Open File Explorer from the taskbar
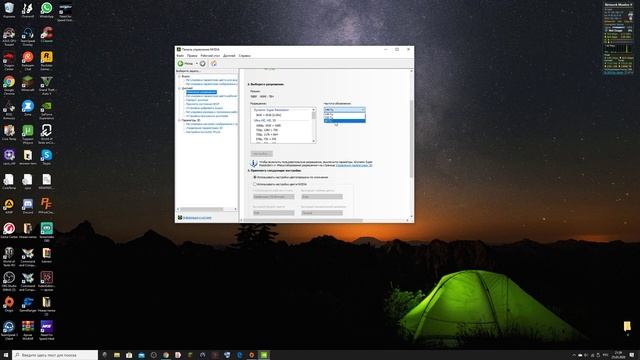Image resolution: width=640 pixels, height=360 pixels. click(117, 355)
